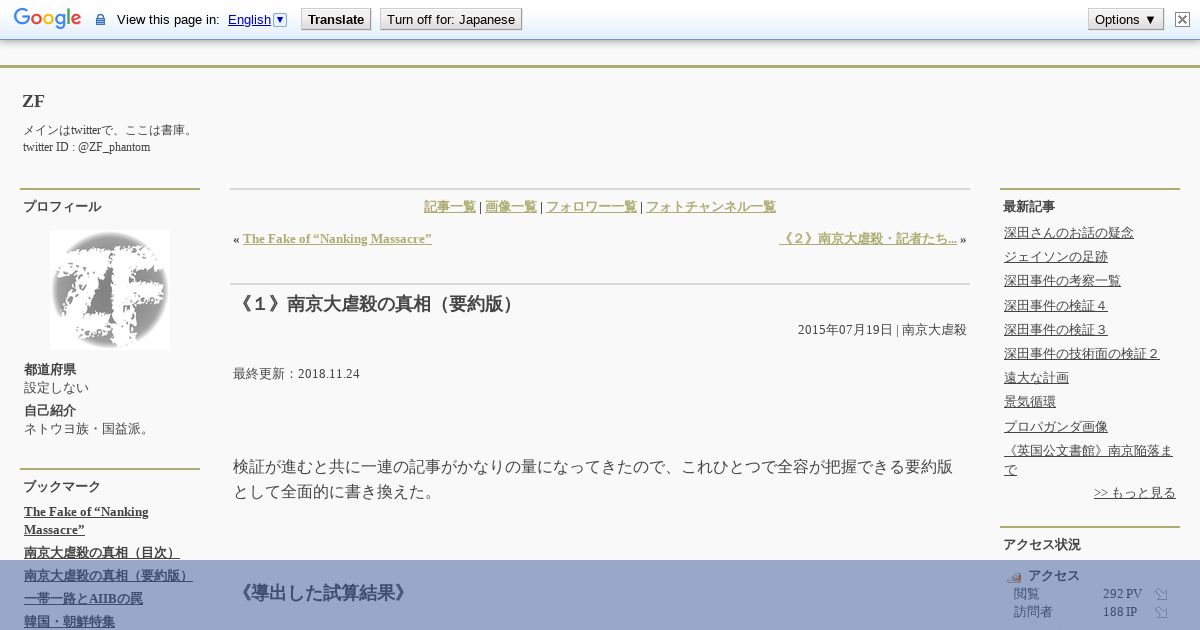The height and width of the screenshot is (630, 1200).
Task: Open bookmark 韓国・朝鮮特集
Action: click(x=69, y=622)
